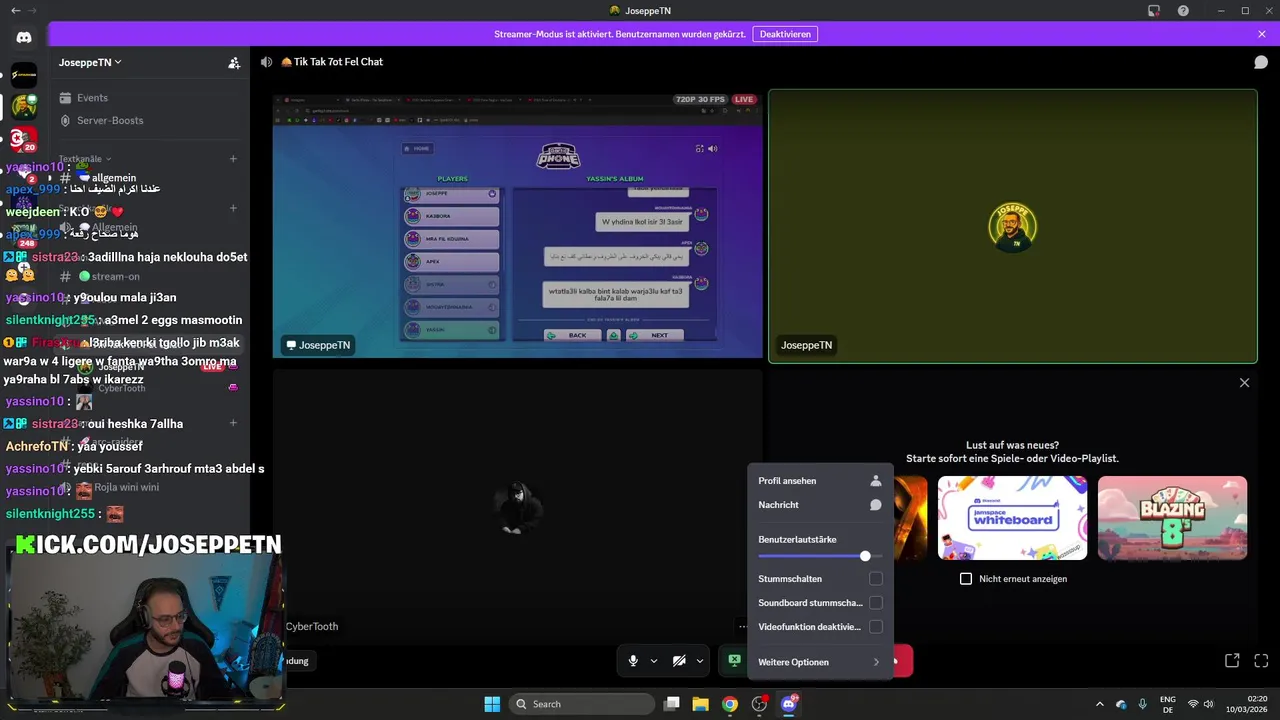Click the invite people icon beside JoseppeTN

point(234,62)
